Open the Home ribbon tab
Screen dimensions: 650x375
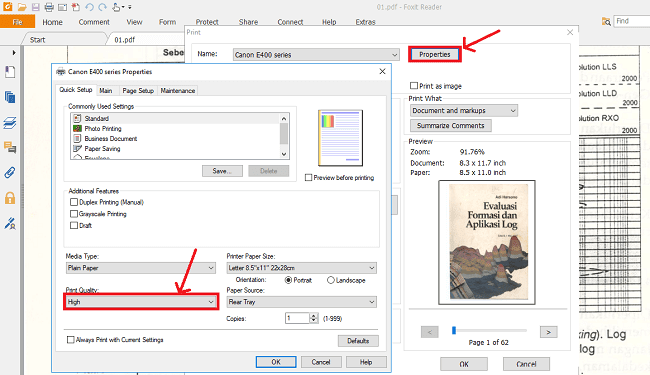pyautogui.click(x=52, y=22)
